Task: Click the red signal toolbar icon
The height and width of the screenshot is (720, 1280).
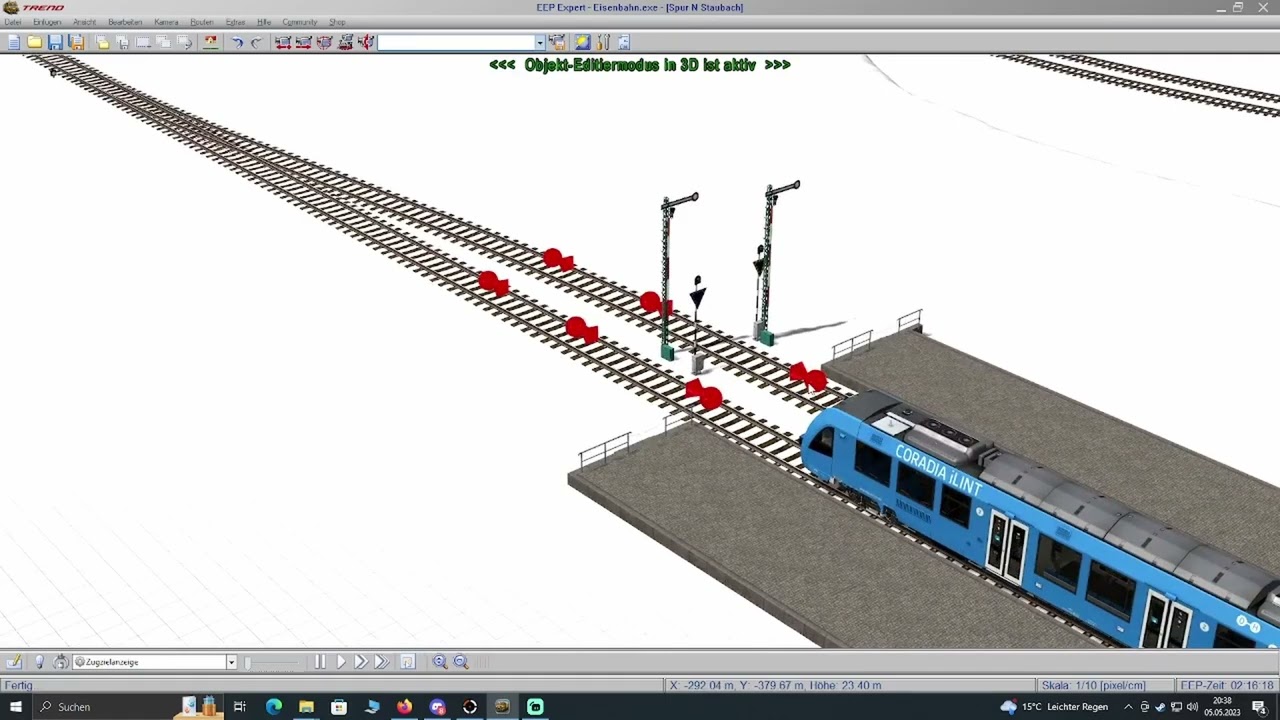Action: tap(366, 42)
